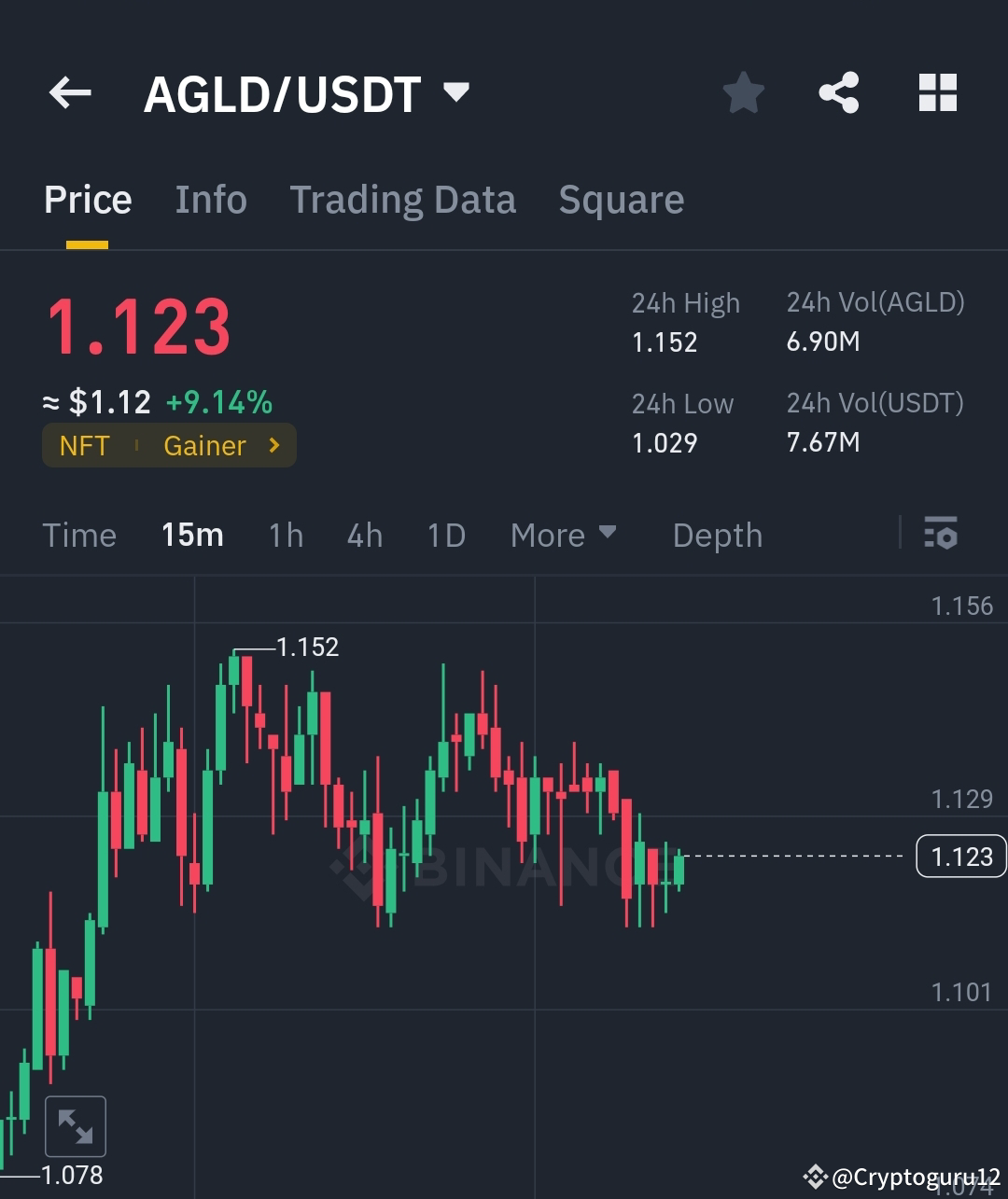Viewport: 1008px width, 1199px height.
Task: Open the Square tab
Action: pos(621,200)
